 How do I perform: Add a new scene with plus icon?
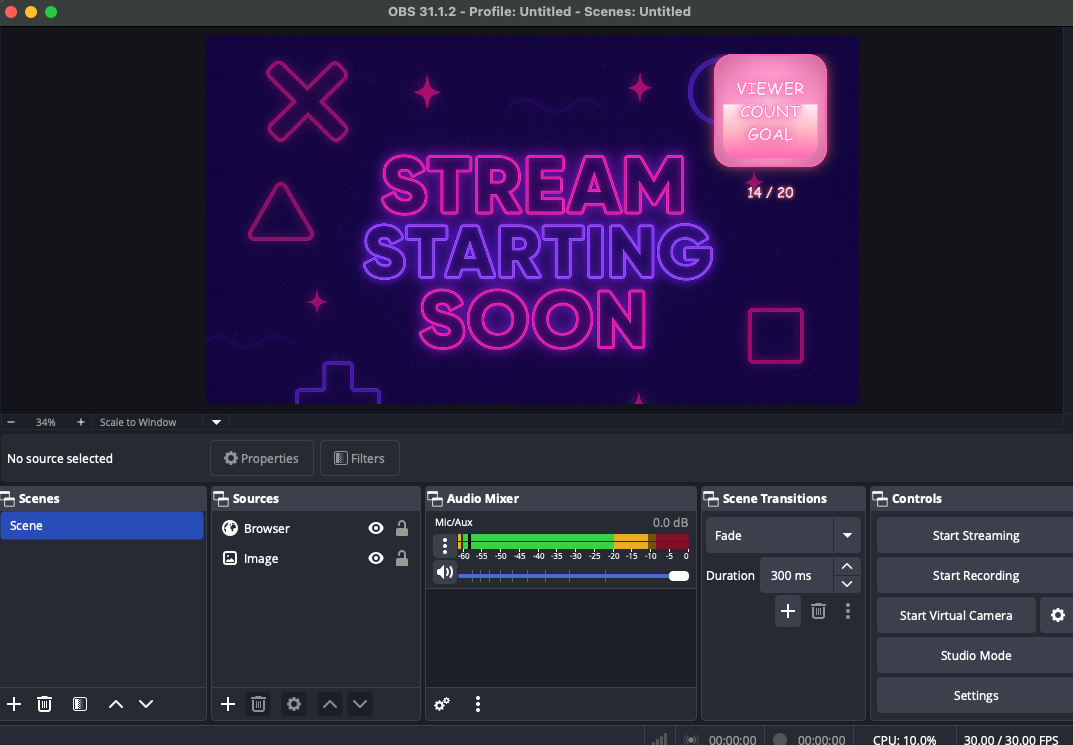13,704
